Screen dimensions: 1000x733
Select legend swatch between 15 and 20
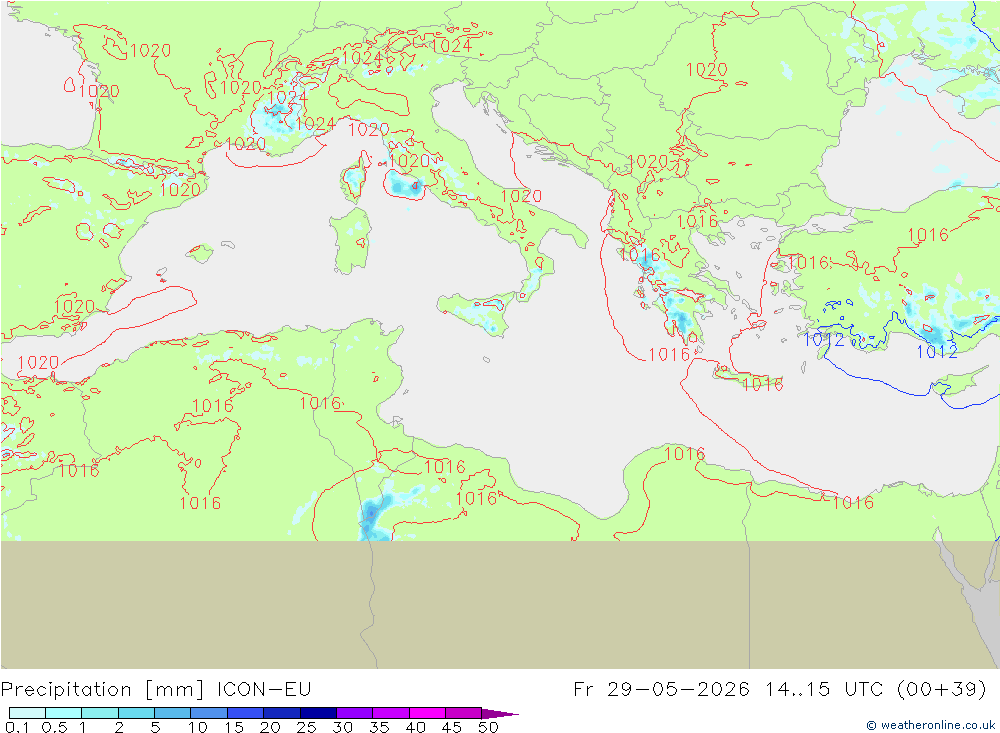246,713
